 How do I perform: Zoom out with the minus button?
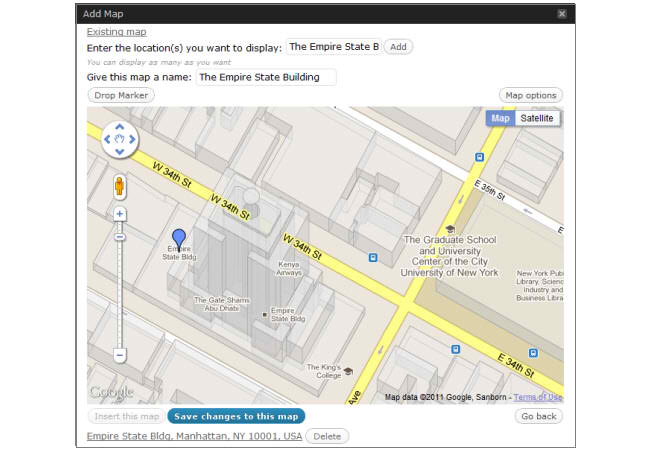coord(120,355)
